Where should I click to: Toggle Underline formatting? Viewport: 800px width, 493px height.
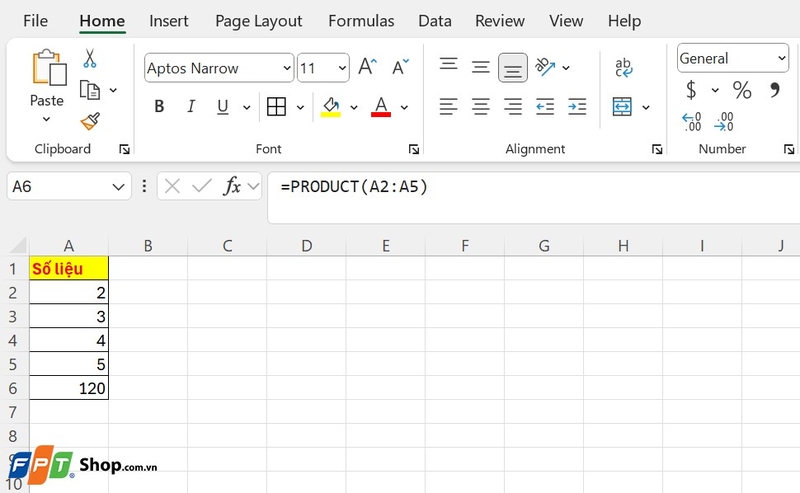pos(222,107)
